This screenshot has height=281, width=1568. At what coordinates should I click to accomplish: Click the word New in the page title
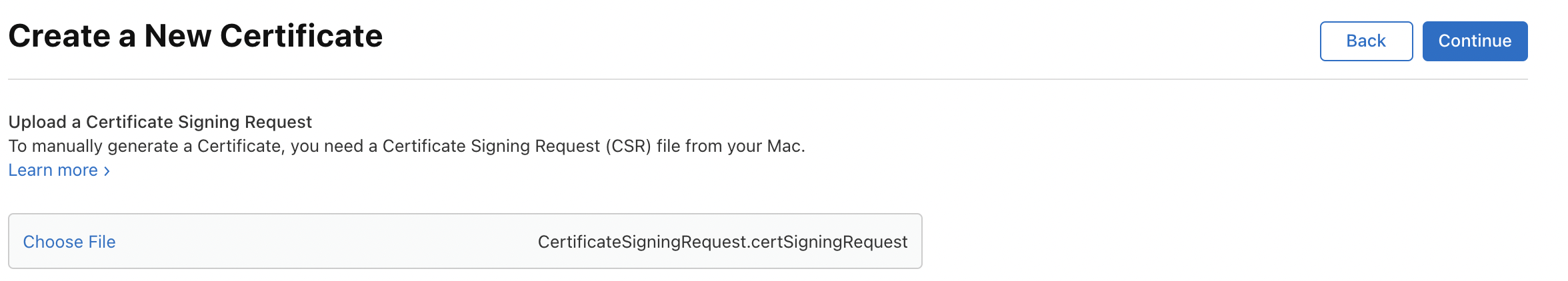(177, 36)
